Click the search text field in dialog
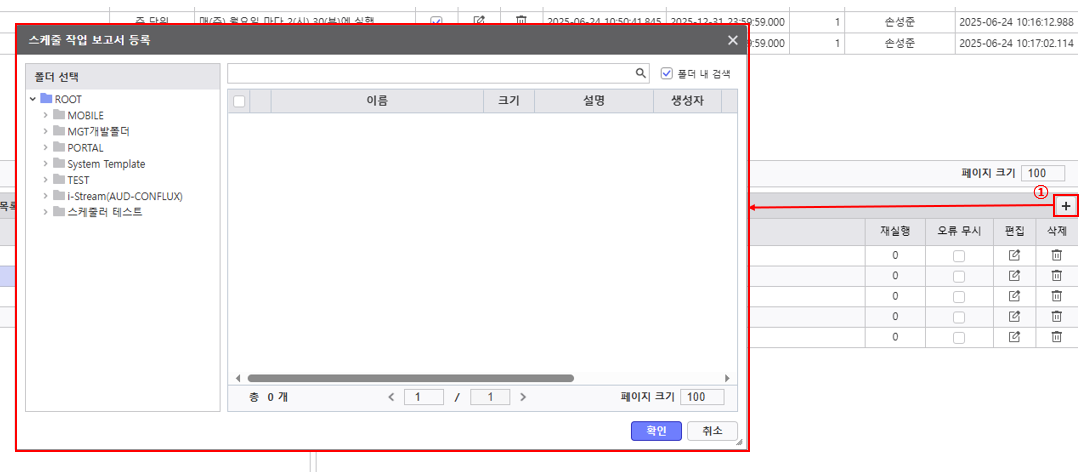Screen dimensions: 1082x472 click(x=430, y=73)
